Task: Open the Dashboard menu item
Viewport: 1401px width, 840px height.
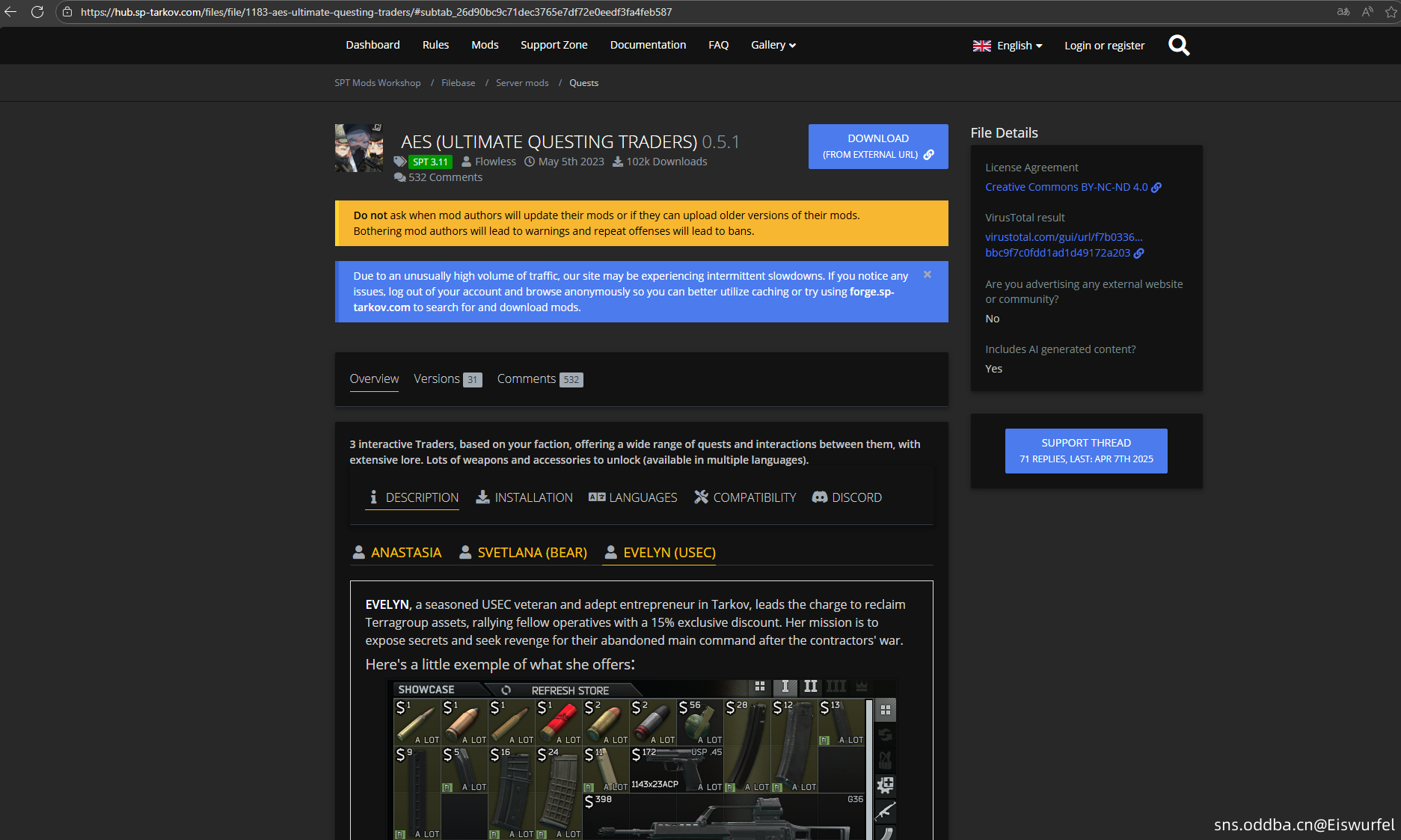Action: click(x=373, y=45)
